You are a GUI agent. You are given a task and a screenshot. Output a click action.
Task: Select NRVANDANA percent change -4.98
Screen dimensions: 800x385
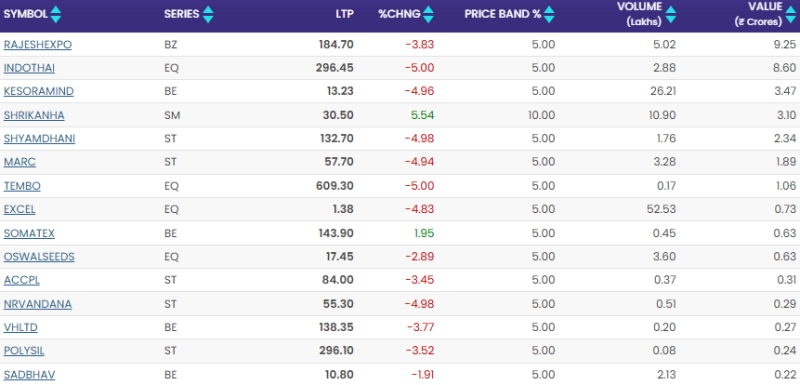click(x=420, y=304)
